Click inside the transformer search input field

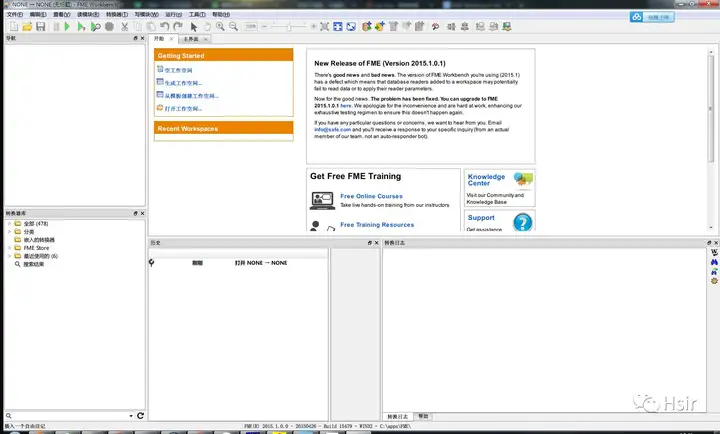(70, 416)
